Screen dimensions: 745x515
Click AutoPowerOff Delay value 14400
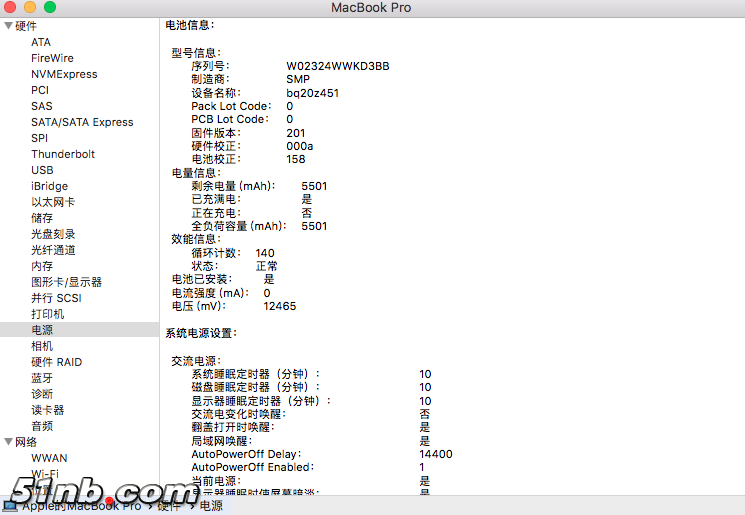(436, 454)
